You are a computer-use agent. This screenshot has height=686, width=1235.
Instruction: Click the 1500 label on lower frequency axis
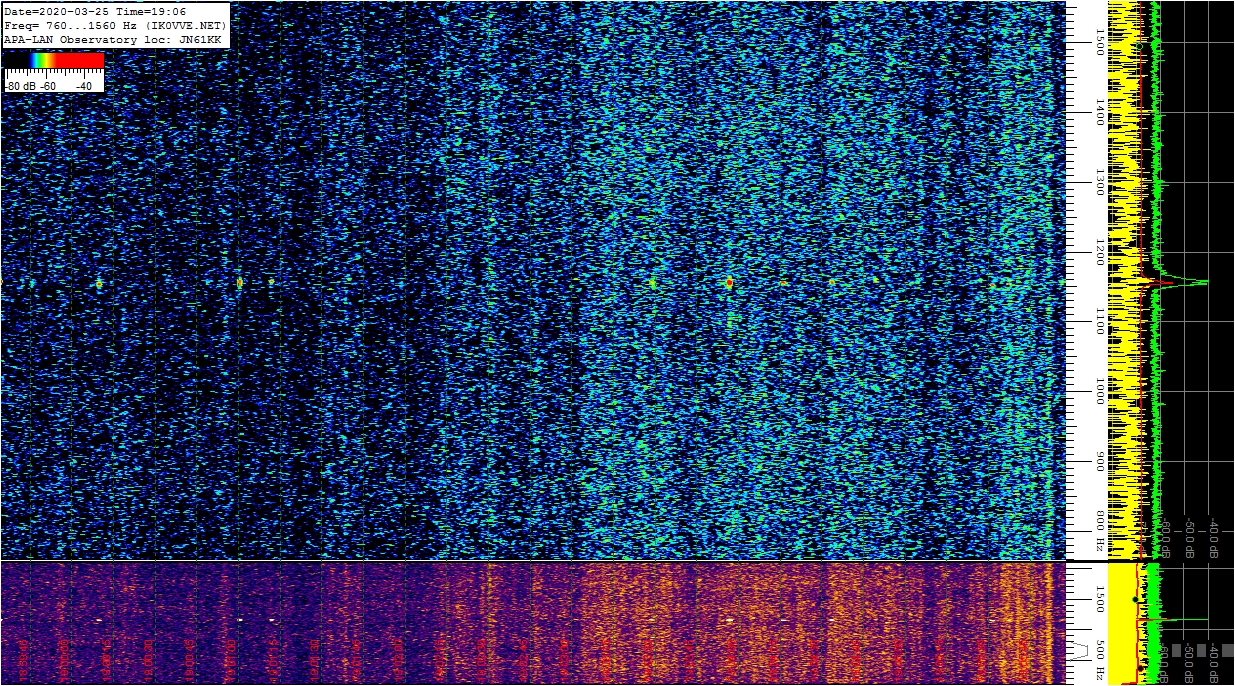pyautogui.click(x=1100, y=599)
